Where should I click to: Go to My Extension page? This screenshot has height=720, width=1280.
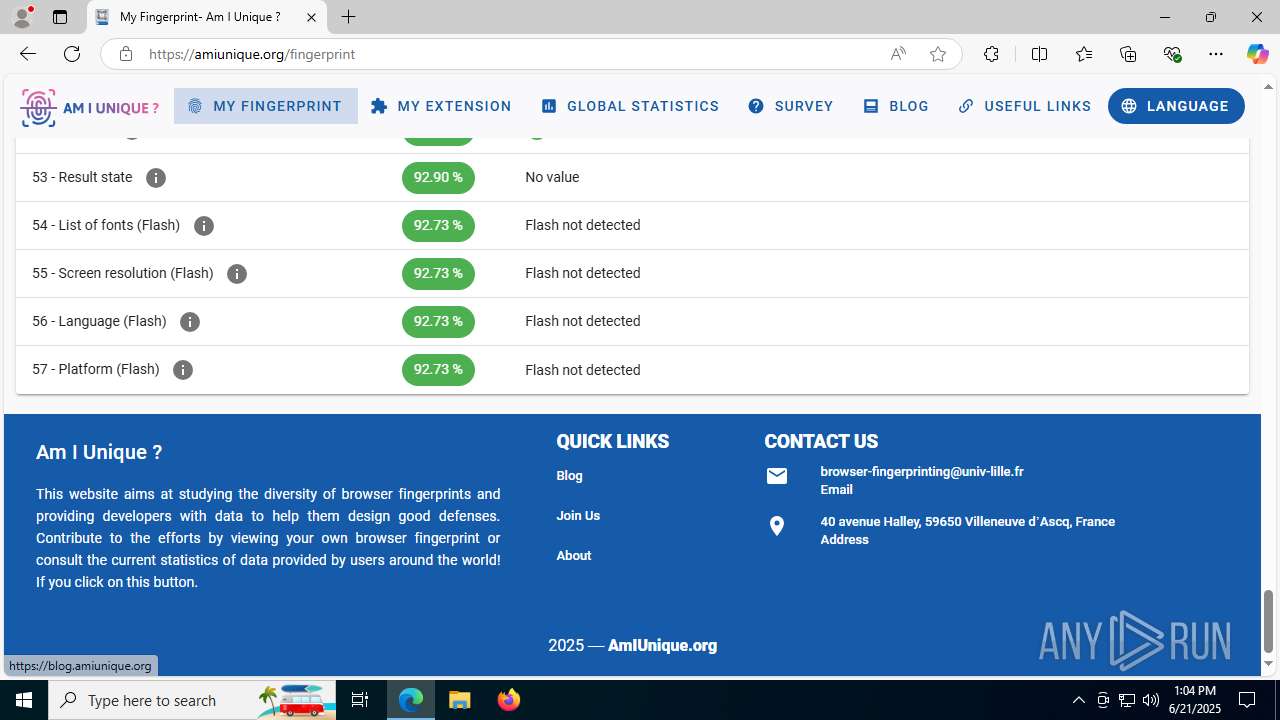441,106
